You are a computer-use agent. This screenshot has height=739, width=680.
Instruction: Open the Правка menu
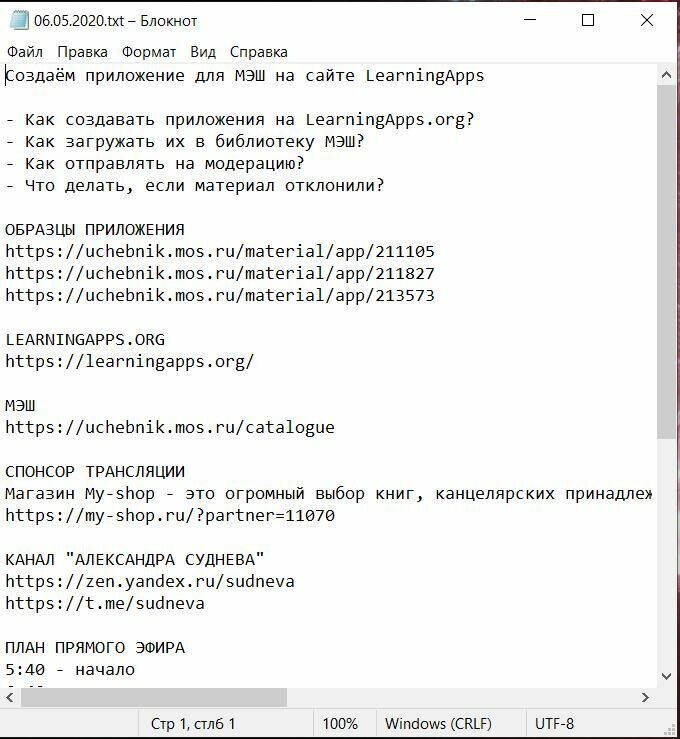(x=82, y=52)
